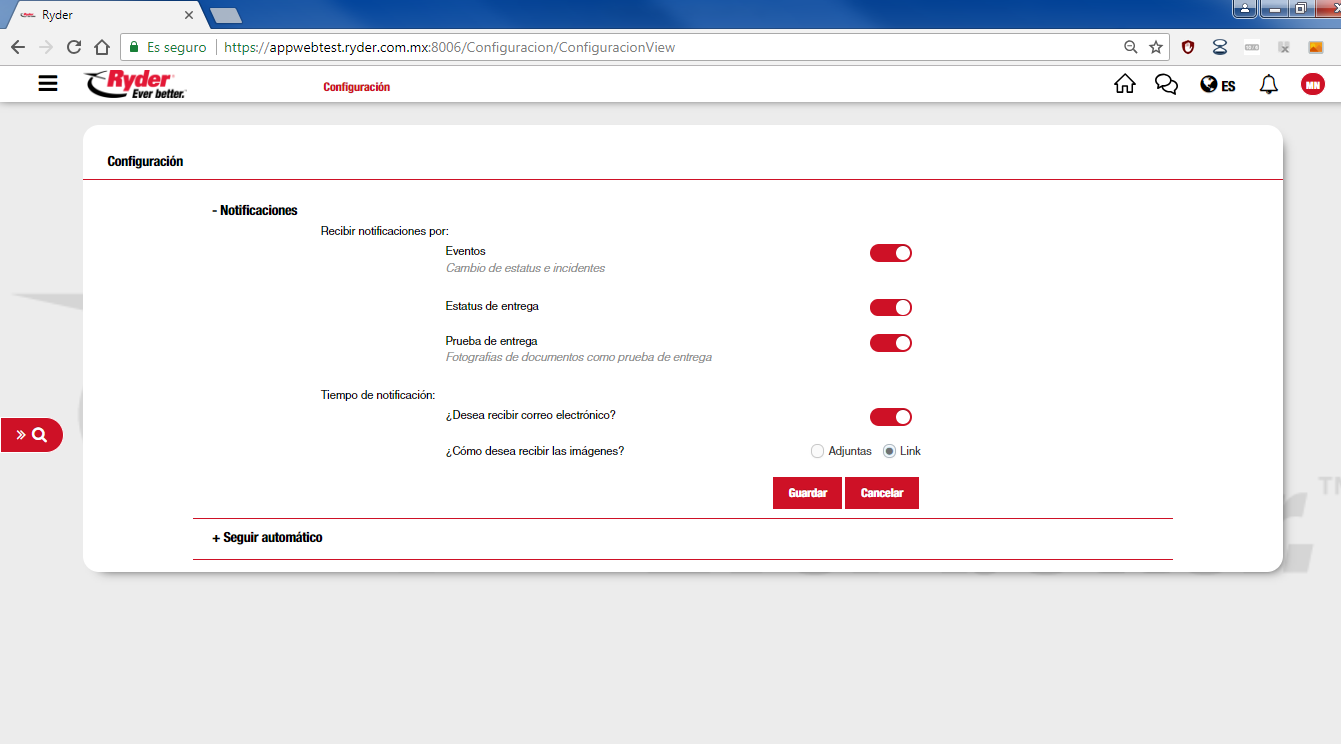Screen dimensions: 1341x744
Task: Change language via globe ES icon
Action: click(1217, 85)
